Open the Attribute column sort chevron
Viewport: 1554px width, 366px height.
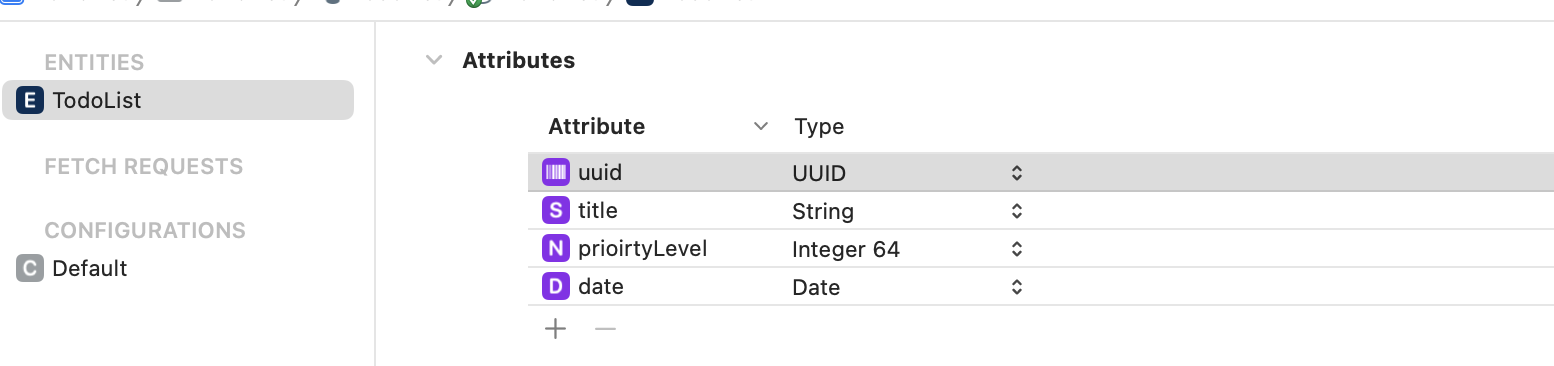tap(761, 127)
